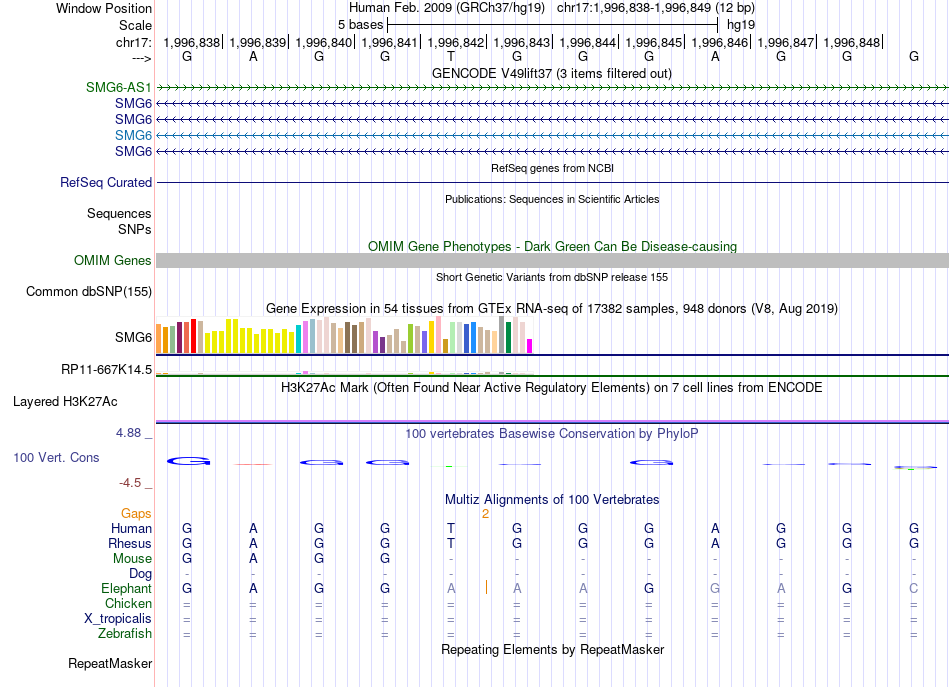This screenshot has width=950, height=687.
Task: Click the 100 Vert. Cons label
Action: [56, 457]
